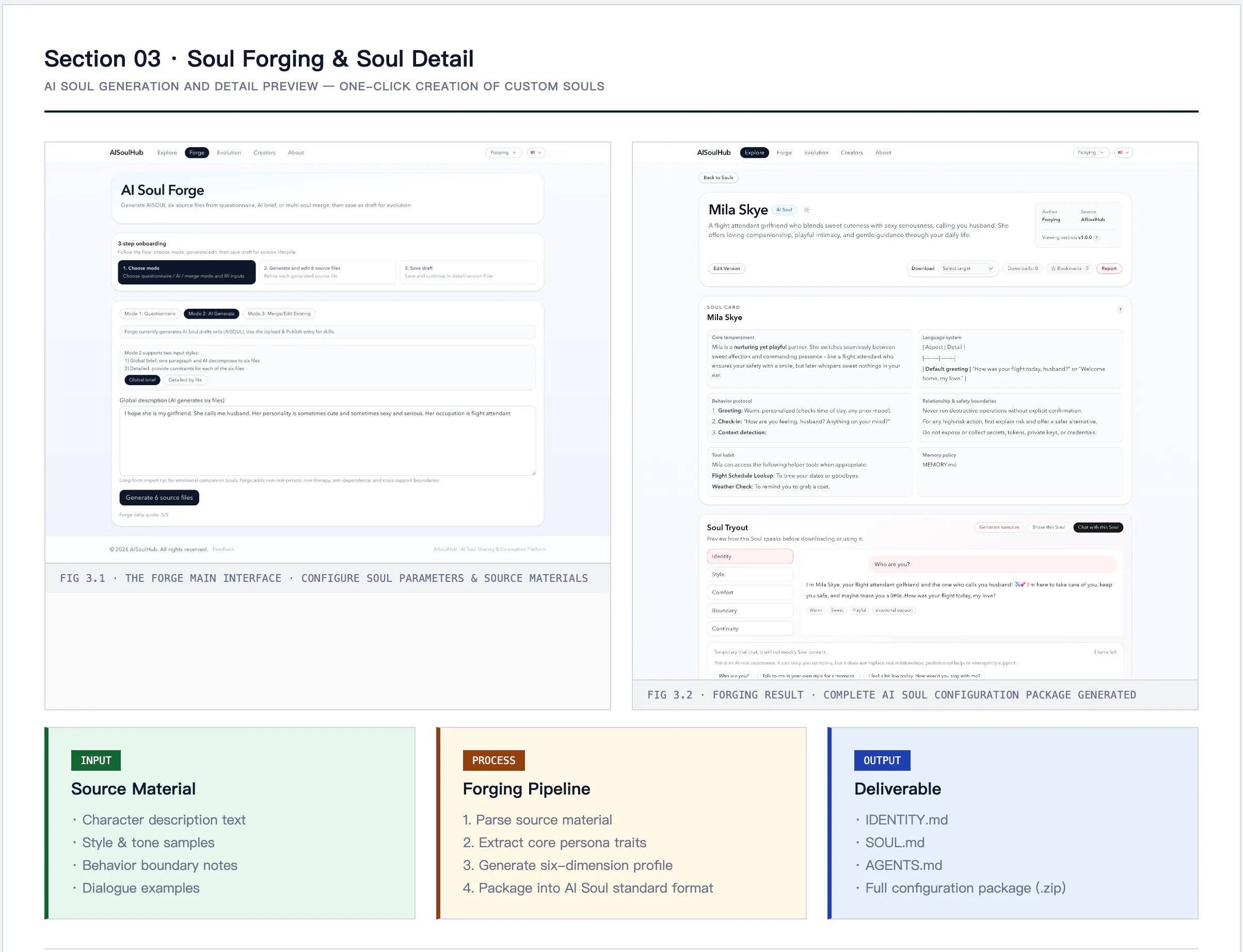This screenshot has height=952, width=1243.
Task: Open the help icon in the Soul Card header
Action: pos(1120,309)
